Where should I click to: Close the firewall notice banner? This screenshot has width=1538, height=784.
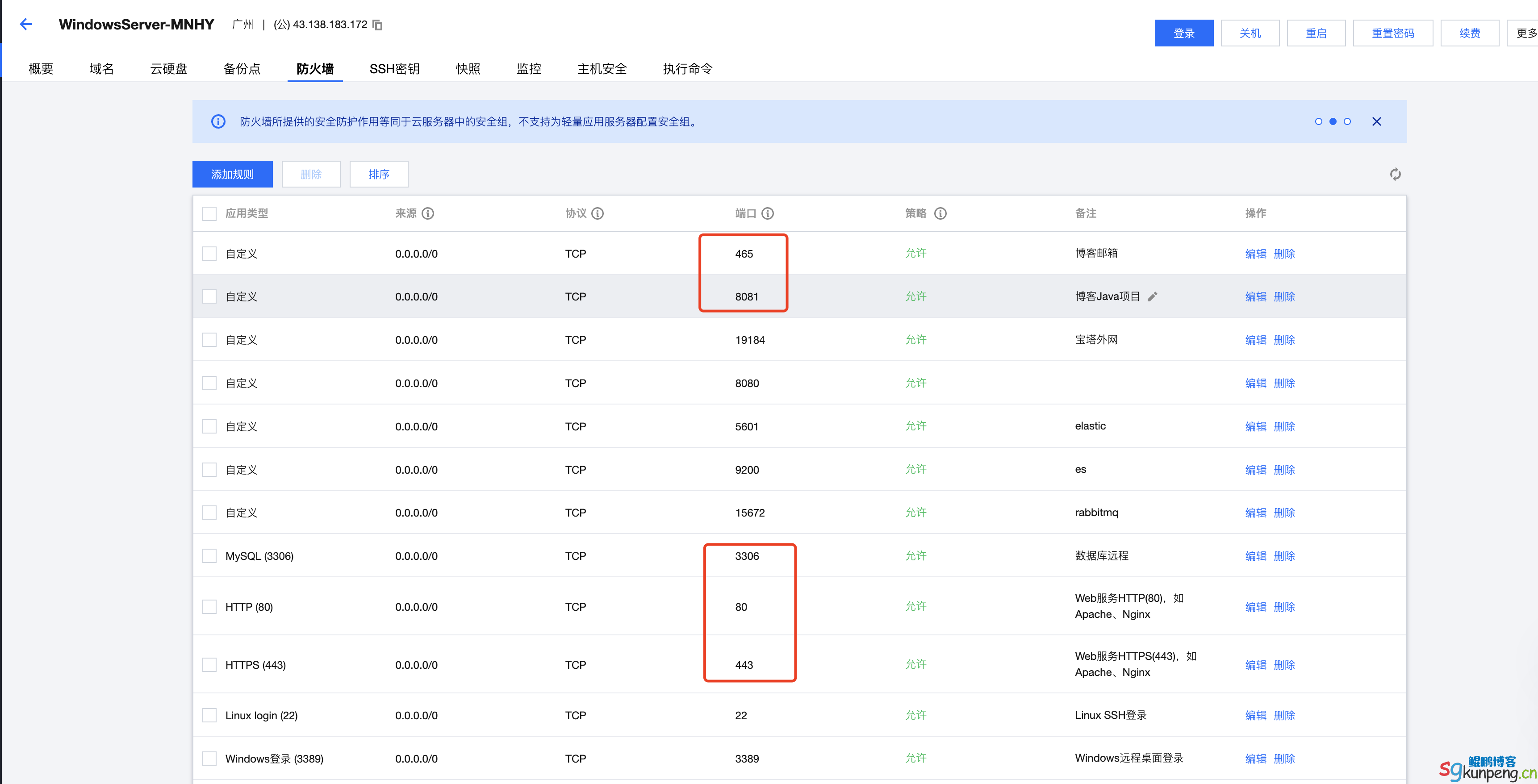point(1376,121)
